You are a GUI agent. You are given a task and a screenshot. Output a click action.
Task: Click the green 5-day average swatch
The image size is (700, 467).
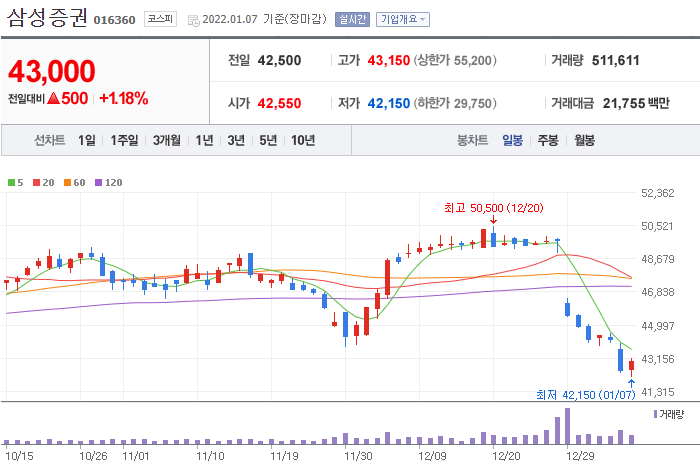coord(12,183)
